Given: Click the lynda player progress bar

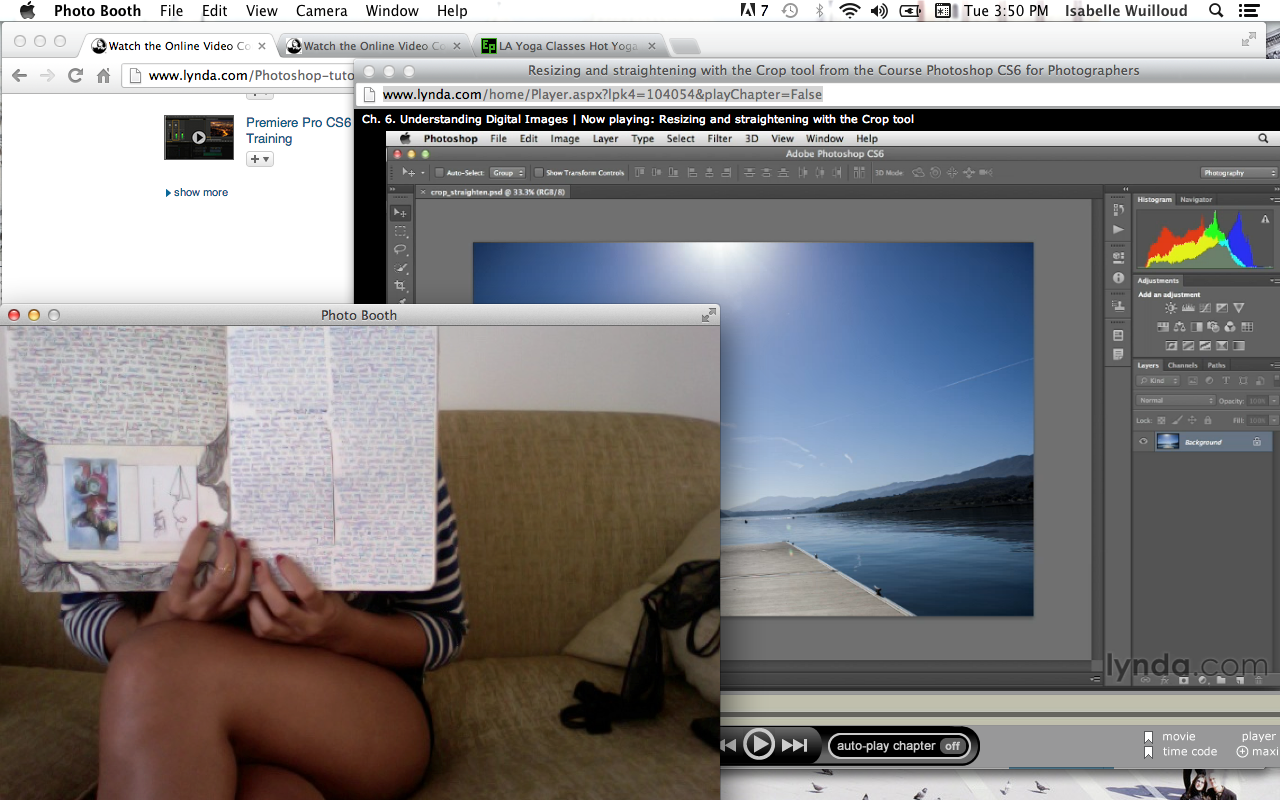Looking at the screenshot, I should coord(1000,704).
